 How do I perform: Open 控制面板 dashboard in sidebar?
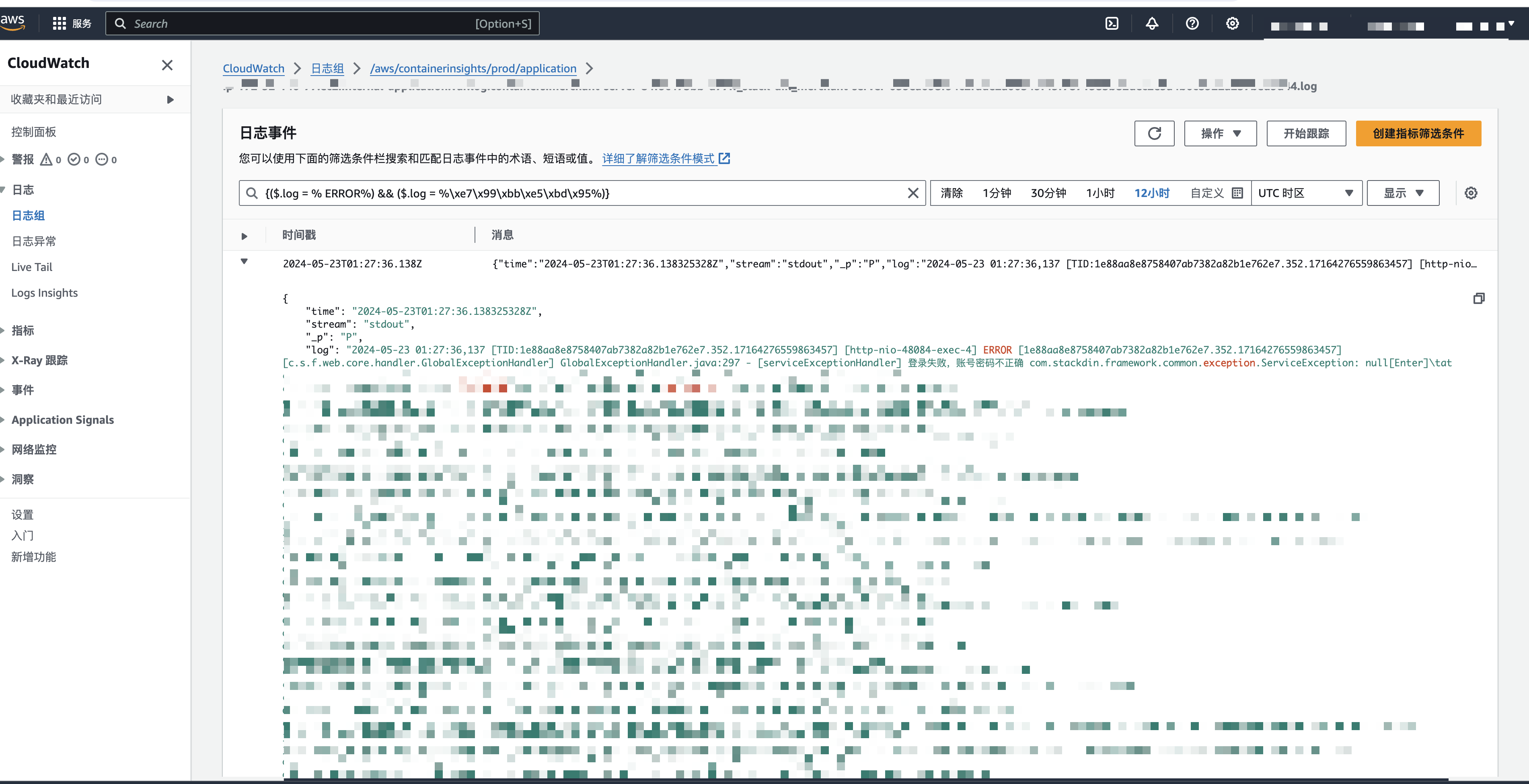coord(34,132)
